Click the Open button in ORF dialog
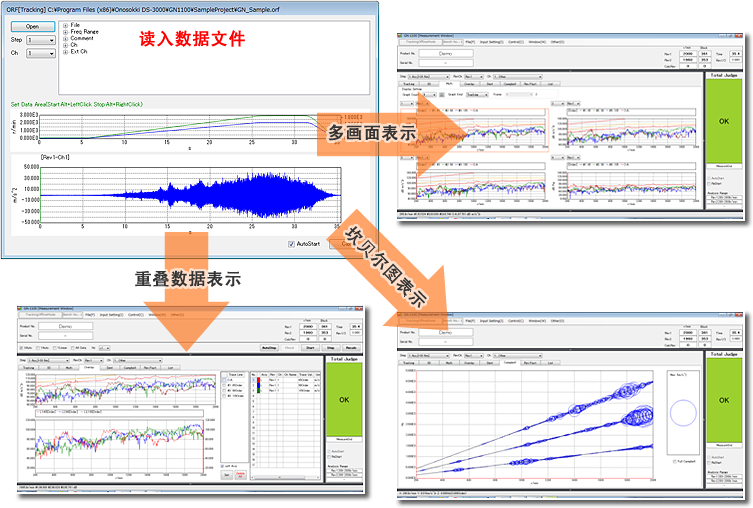Image resolution: width=753 pixels, height=508 pixels. point(33,26)
